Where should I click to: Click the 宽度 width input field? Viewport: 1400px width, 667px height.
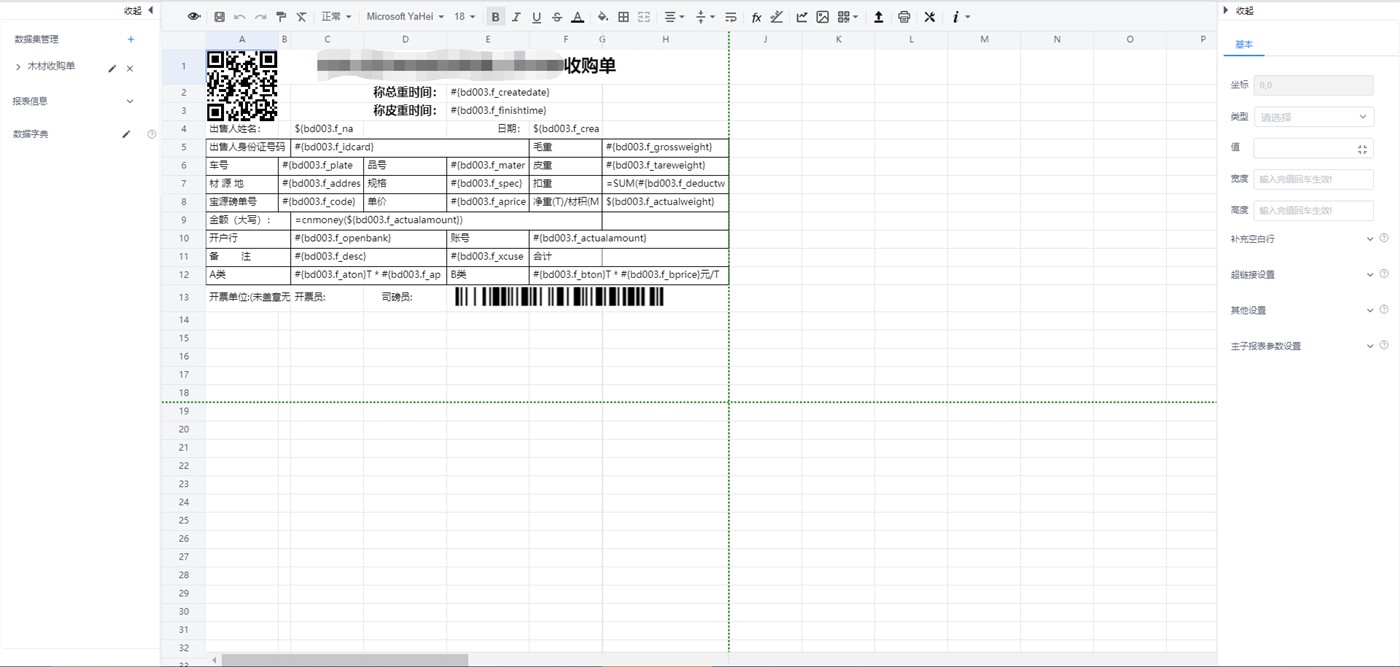(x=1313, y=179)
